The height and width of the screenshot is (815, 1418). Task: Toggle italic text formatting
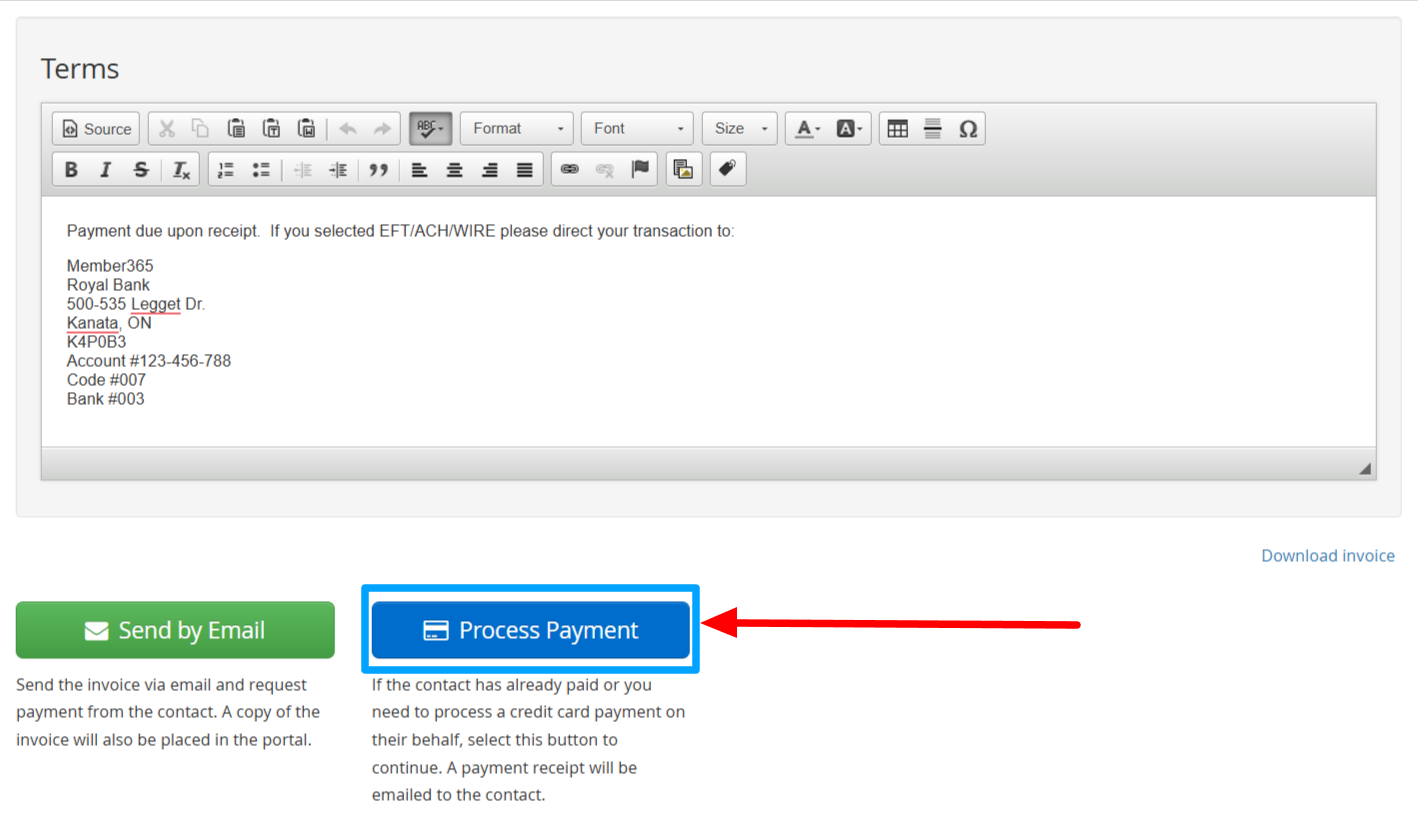pyautogui.click(x=105, y=170)
